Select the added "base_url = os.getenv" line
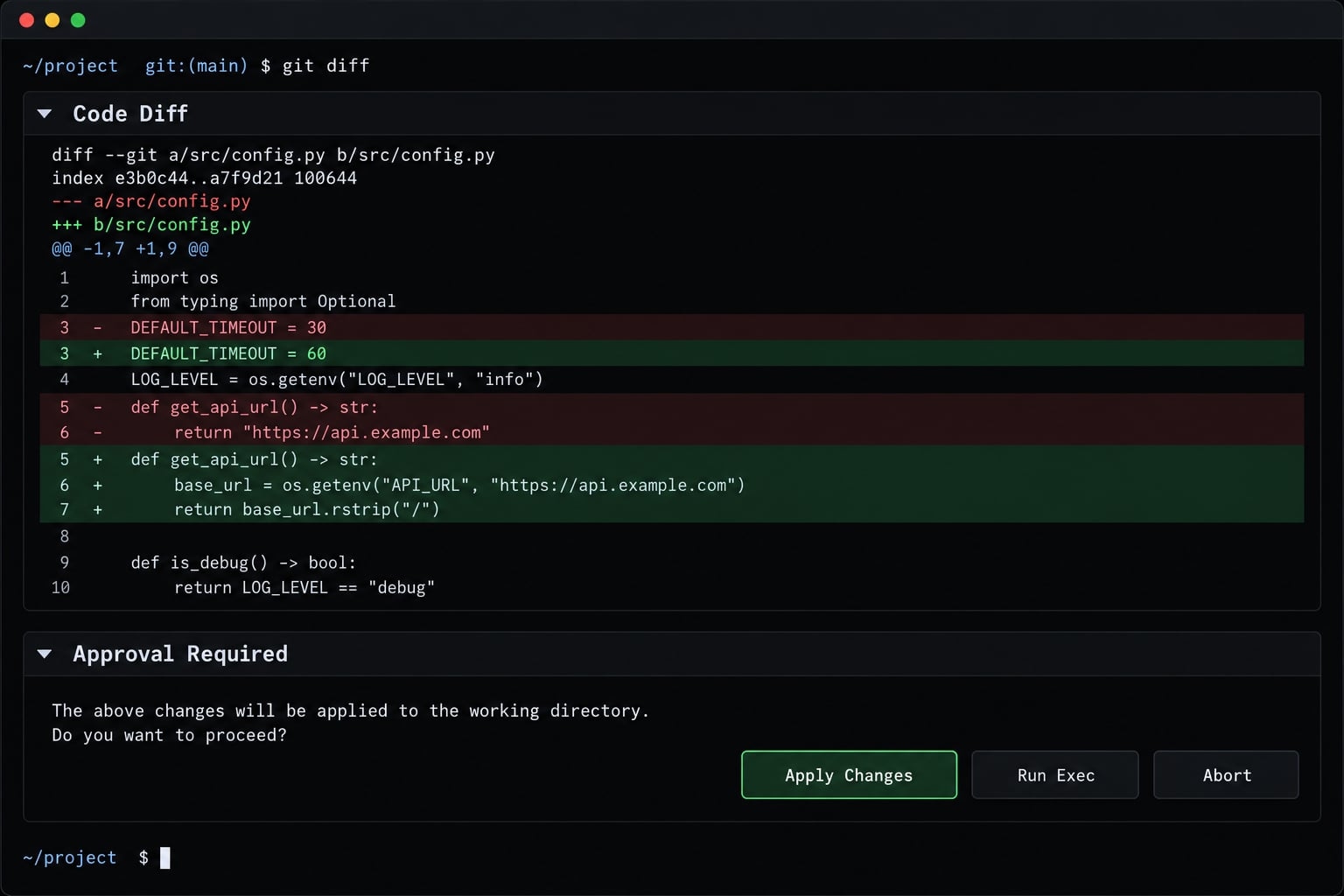This screenshot has height=896, width=1344. coord(672,485)
